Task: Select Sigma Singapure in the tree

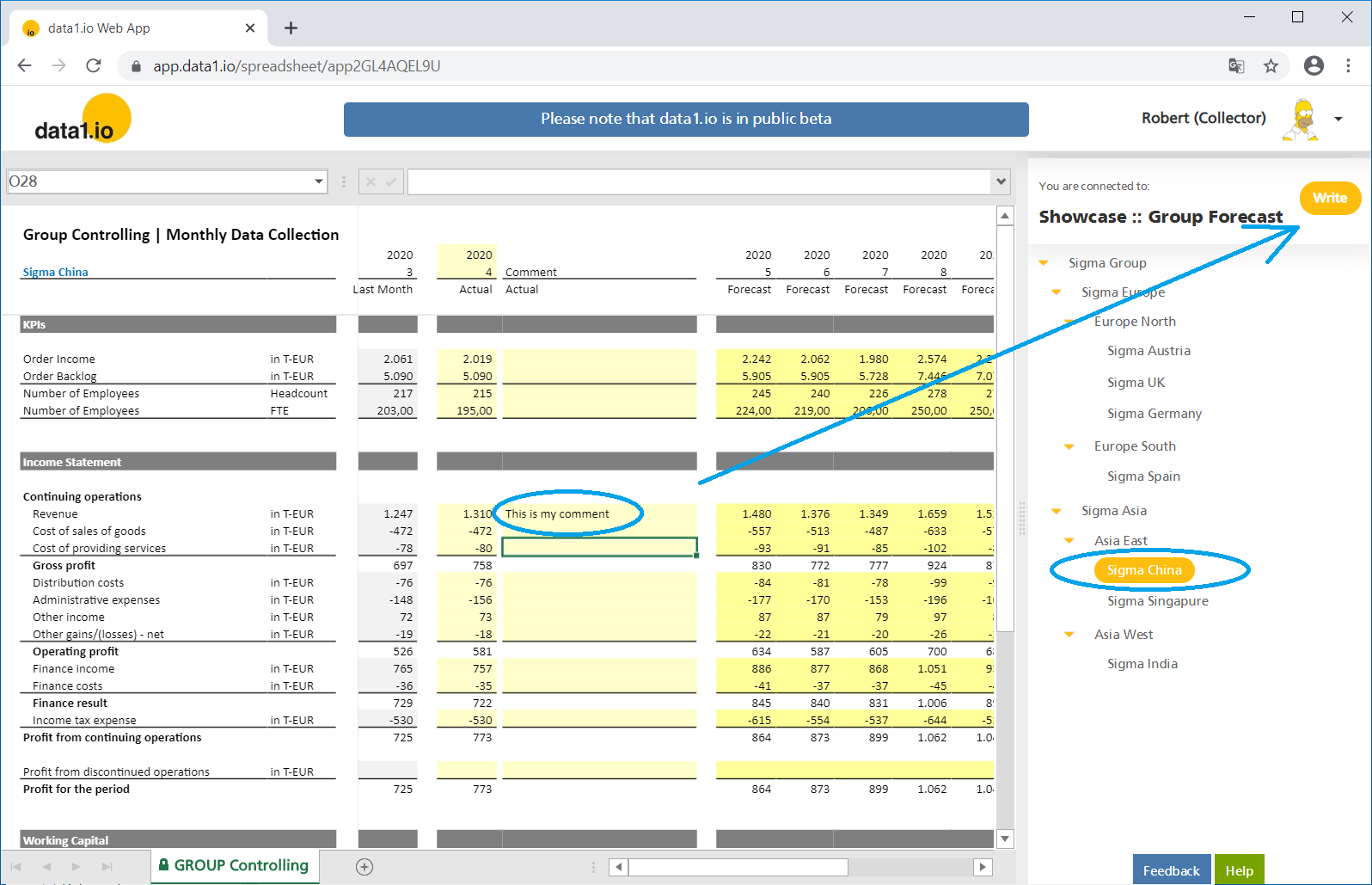Action: pyautogui.click(x=1157, y=601)
